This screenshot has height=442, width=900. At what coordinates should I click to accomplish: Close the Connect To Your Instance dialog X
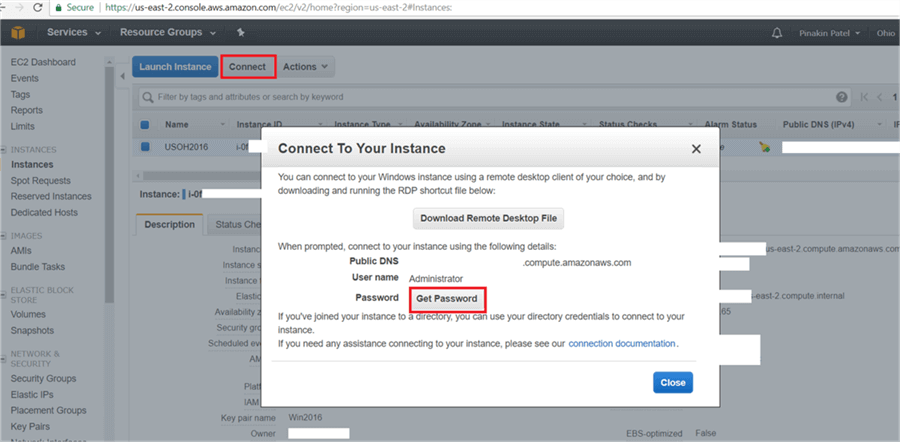coord(696,149)
